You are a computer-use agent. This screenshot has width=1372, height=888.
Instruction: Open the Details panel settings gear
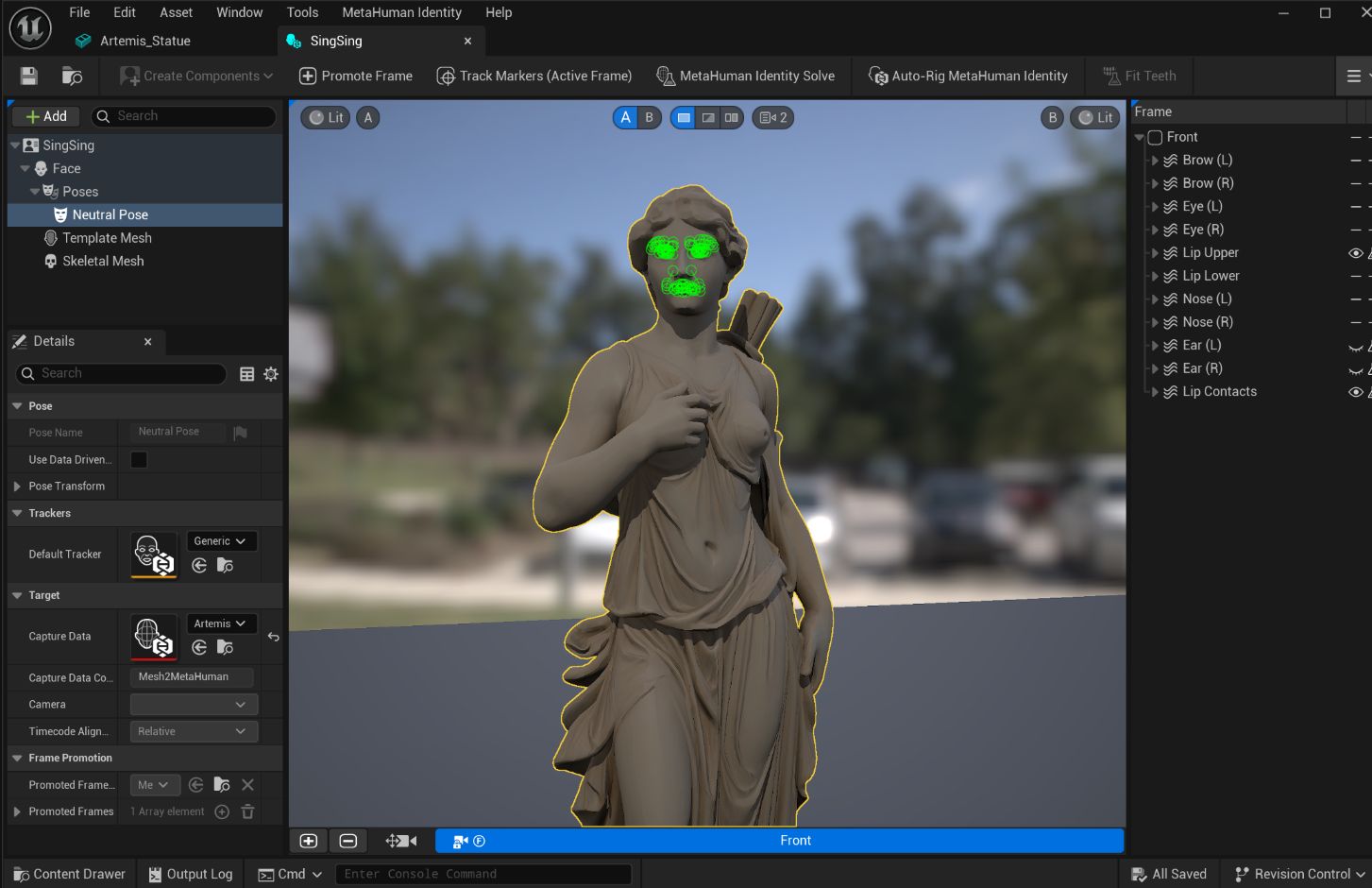271,374
